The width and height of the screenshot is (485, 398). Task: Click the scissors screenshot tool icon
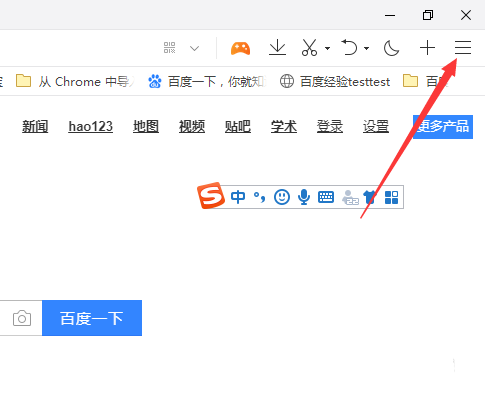(x=309, y=47)
